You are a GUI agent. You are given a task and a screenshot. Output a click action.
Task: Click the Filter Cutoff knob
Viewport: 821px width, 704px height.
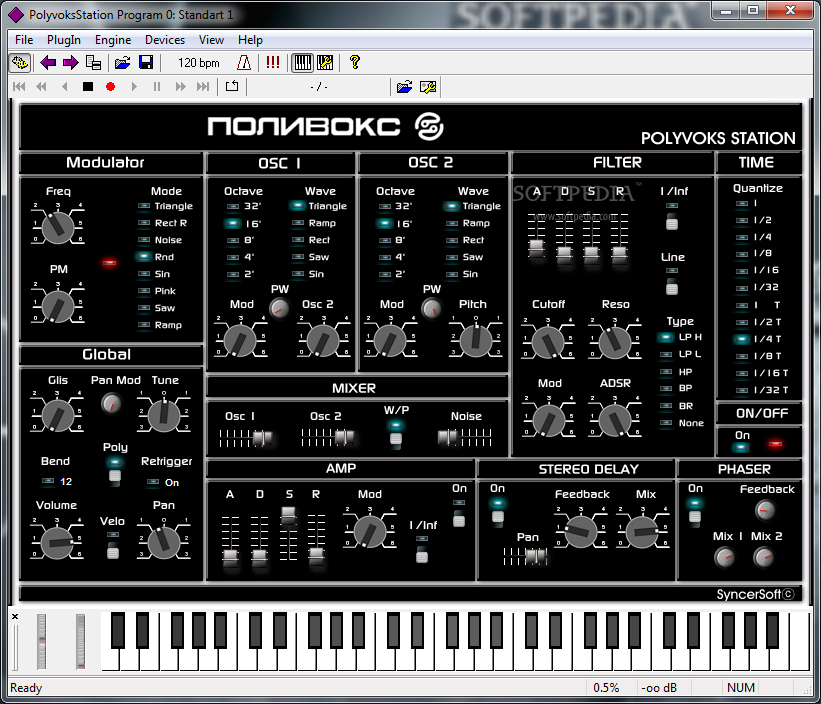(x=548, y=342)
